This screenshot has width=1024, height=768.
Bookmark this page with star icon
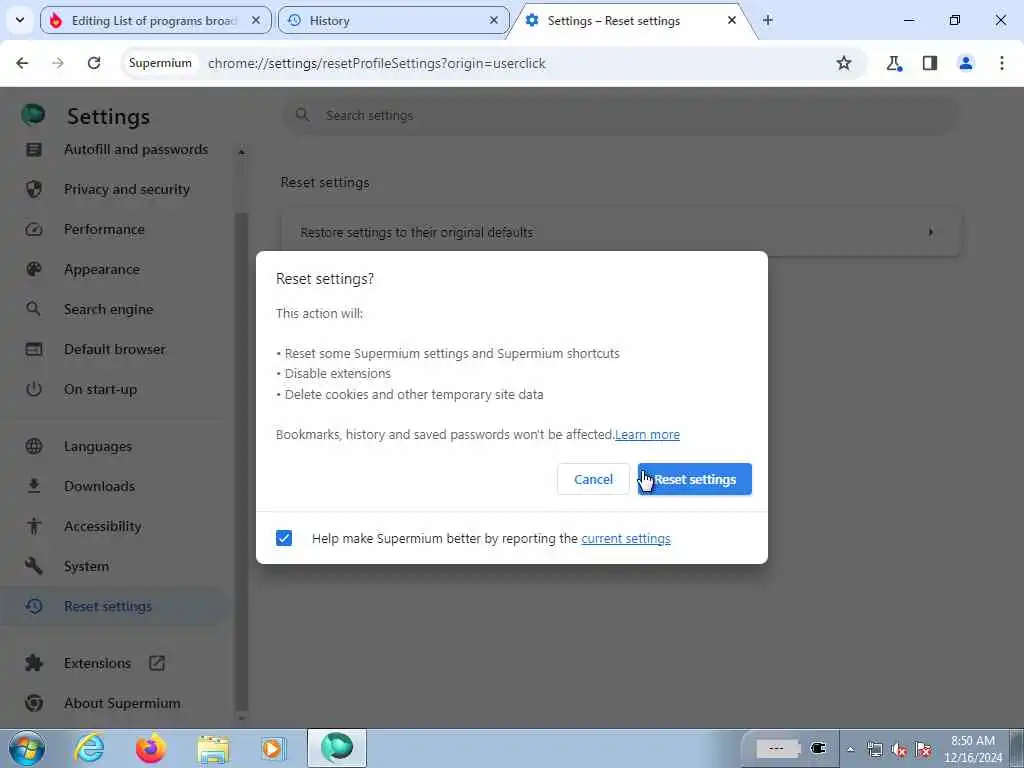point(844,63)
